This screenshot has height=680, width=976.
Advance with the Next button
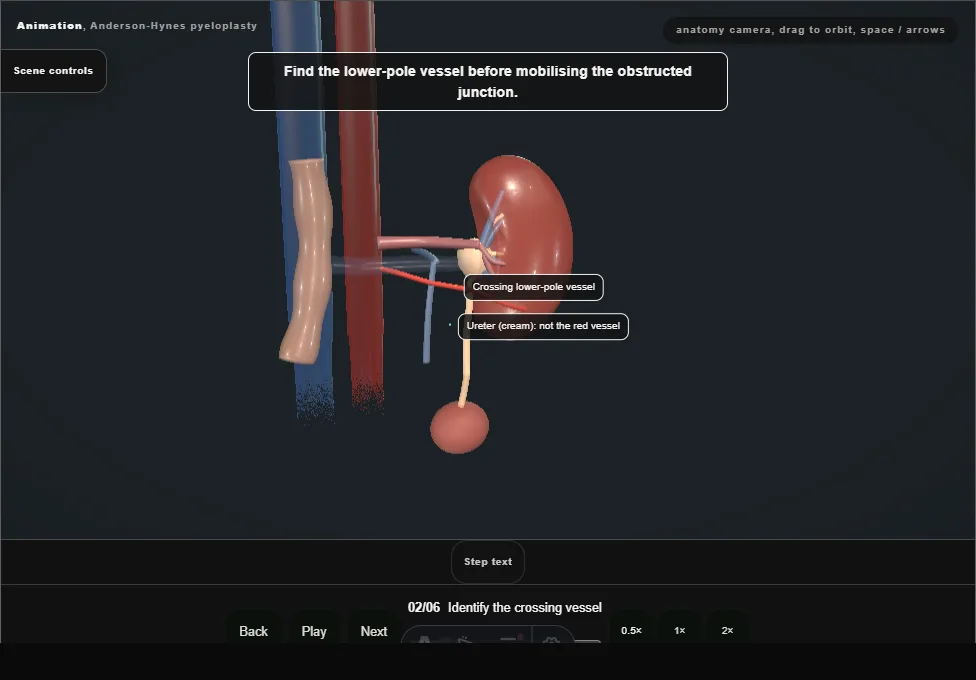373,631
